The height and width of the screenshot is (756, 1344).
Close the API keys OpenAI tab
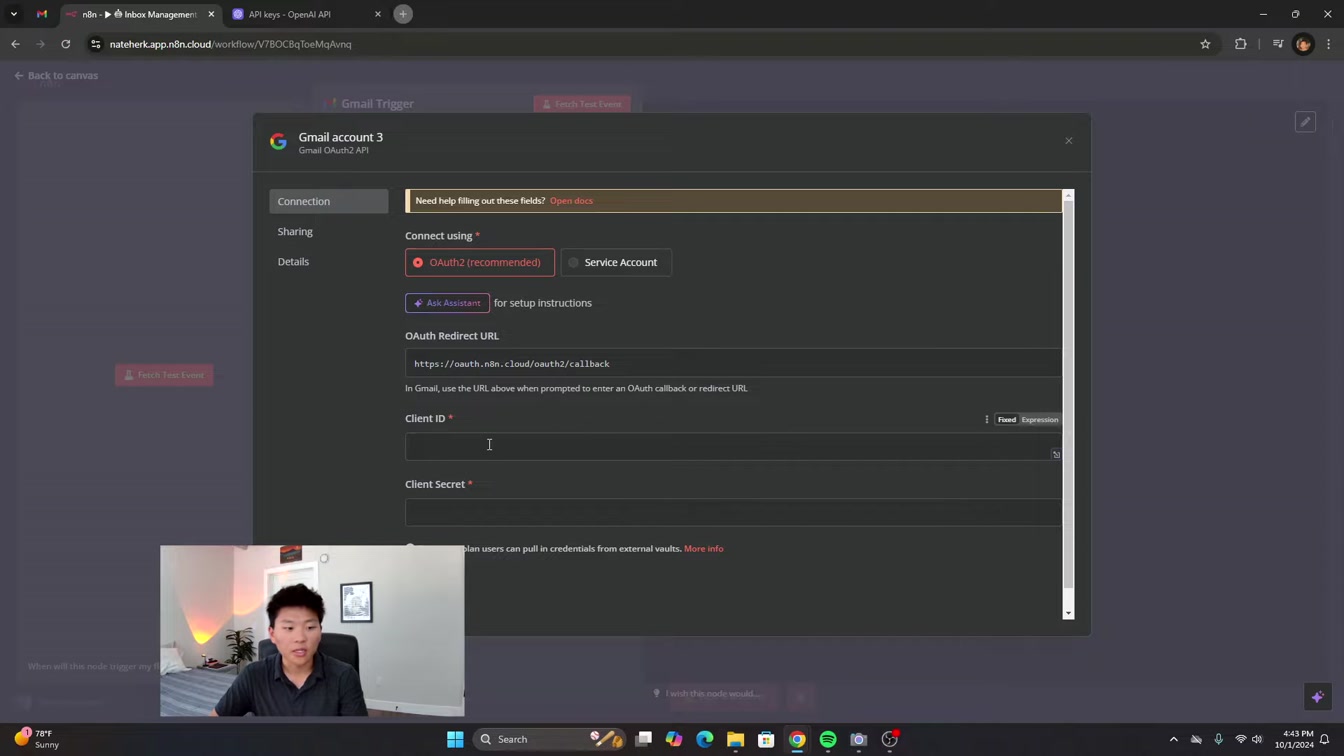(377, 14)
